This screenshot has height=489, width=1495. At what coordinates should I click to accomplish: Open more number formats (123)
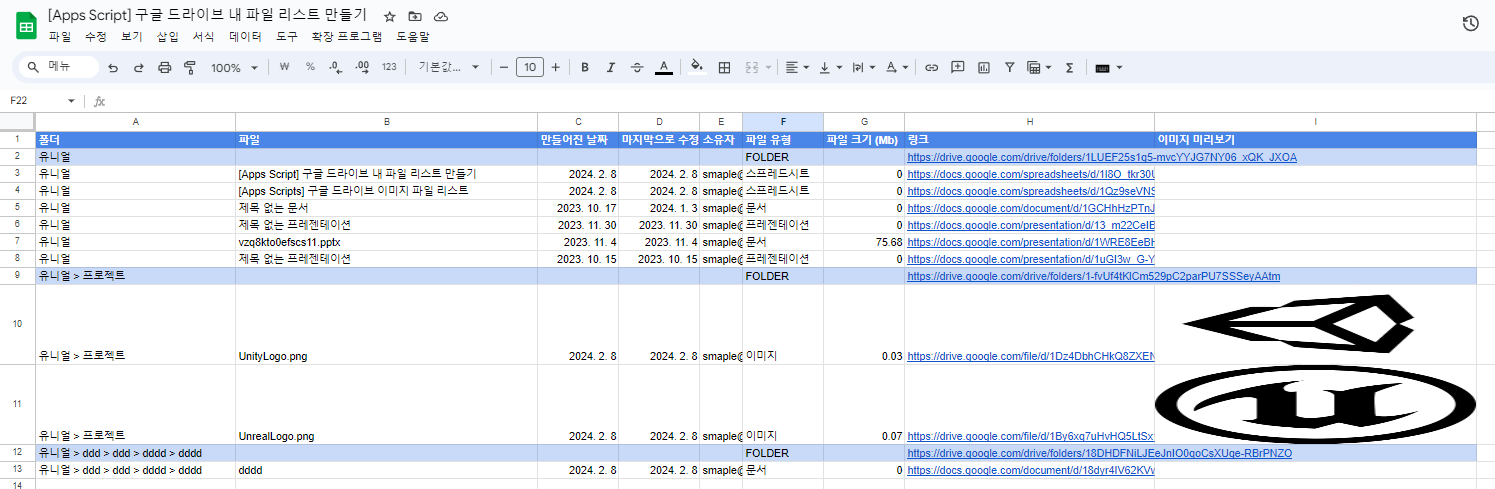389,67
